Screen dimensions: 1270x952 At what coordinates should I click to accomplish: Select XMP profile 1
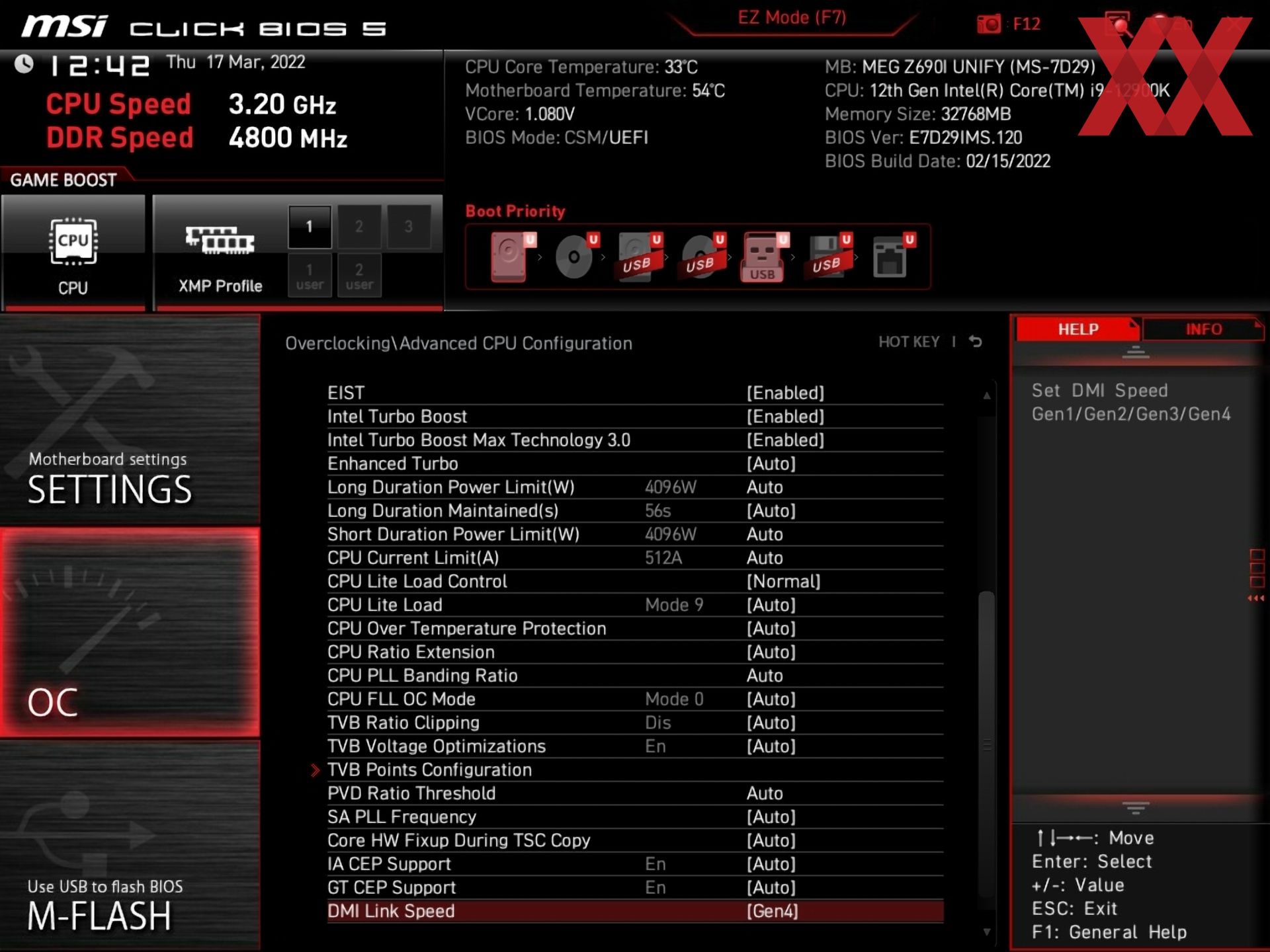pos(309,227)
